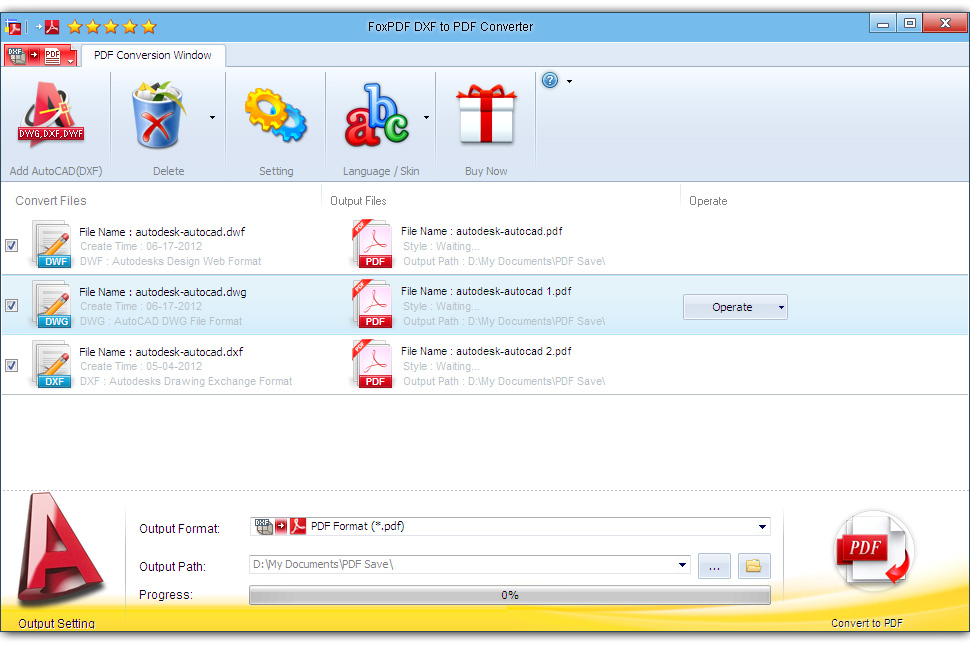Viewport: 970px width, 645px height.
Task: Click File Name : autodesk-autocad.pdf text
Action: 482,231
